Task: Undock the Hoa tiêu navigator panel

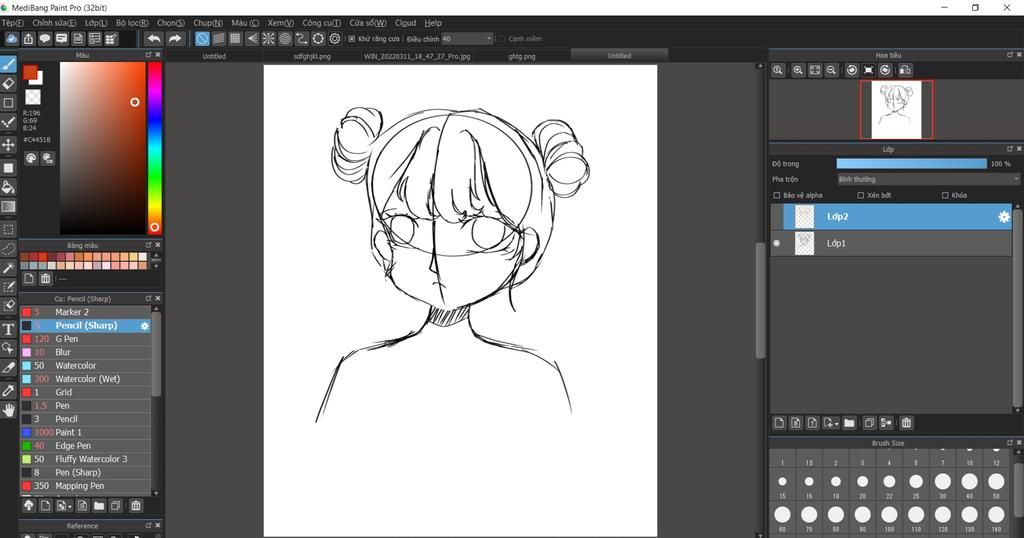Action: 1010,55
